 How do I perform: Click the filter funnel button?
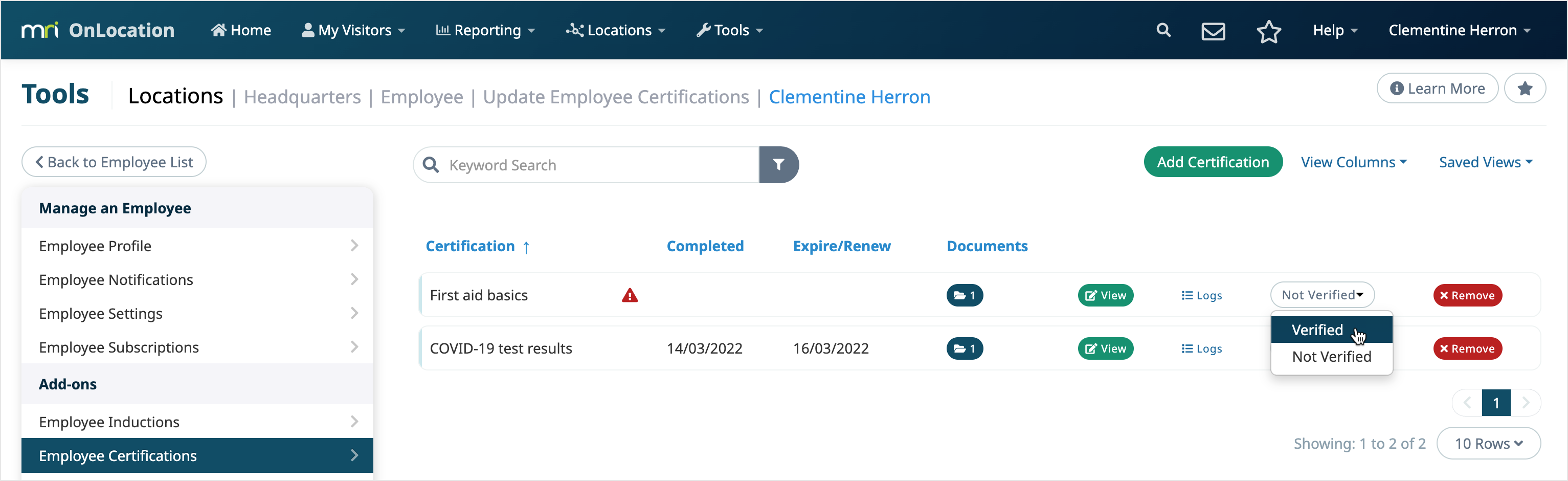coord(778,164)
